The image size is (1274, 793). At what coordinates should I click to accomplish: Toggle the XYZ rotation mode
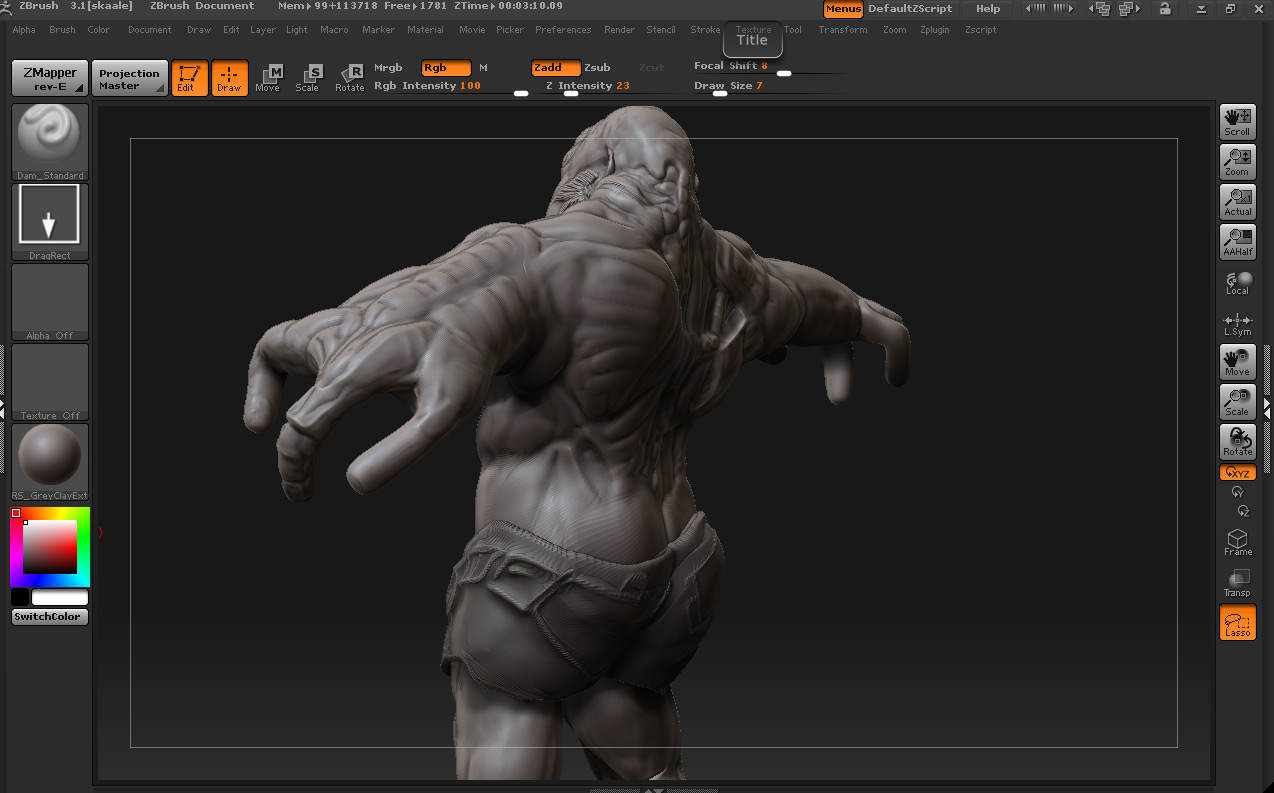[1238, 473]
